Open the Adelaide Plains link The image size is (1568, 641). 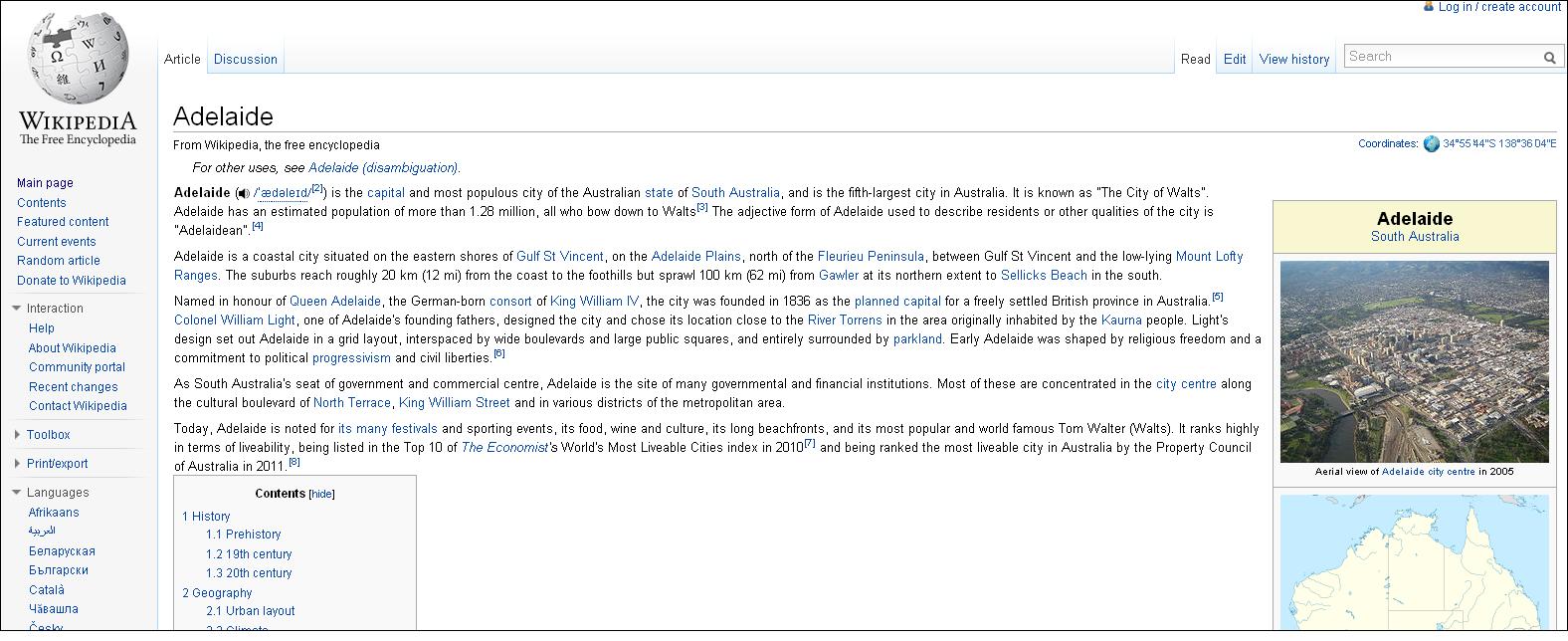coord(696,257)
